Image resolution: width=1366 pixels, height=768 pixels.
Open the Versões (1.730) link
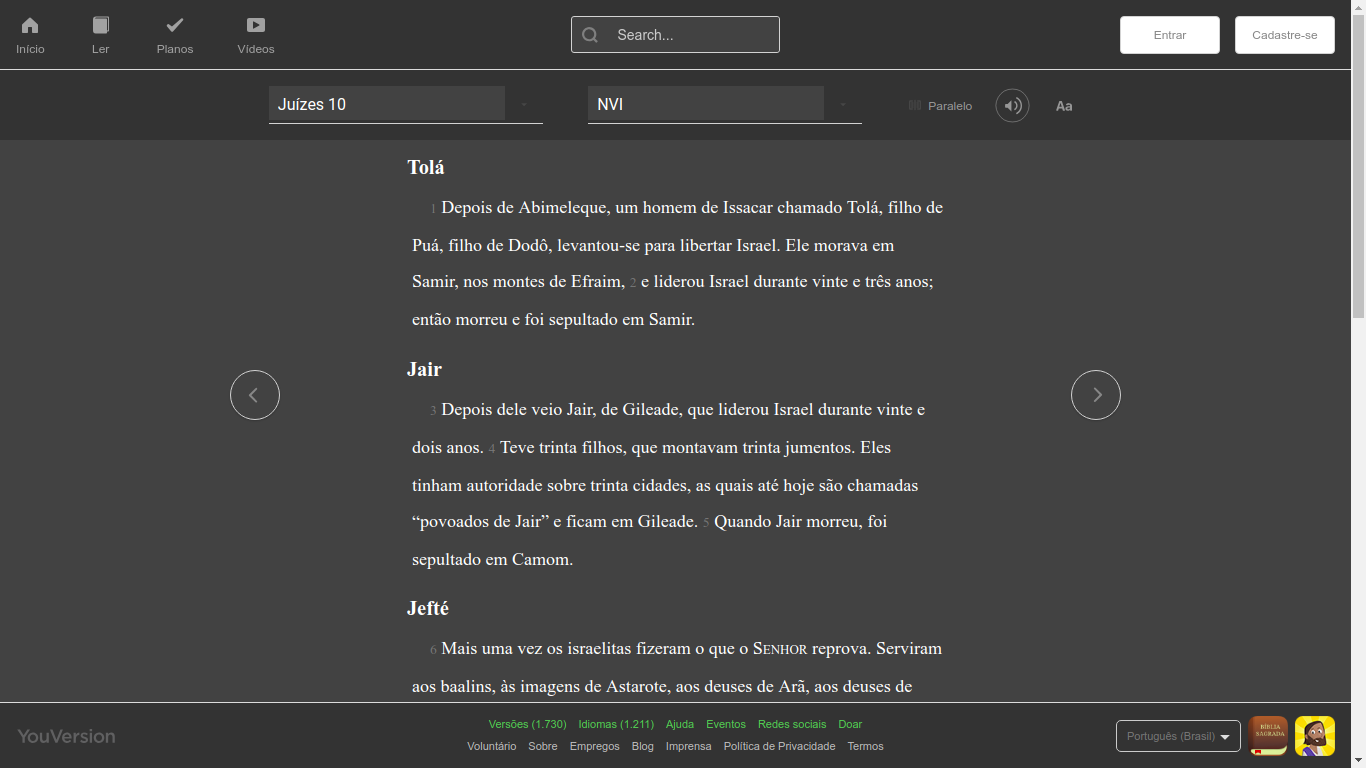(527, 724)
